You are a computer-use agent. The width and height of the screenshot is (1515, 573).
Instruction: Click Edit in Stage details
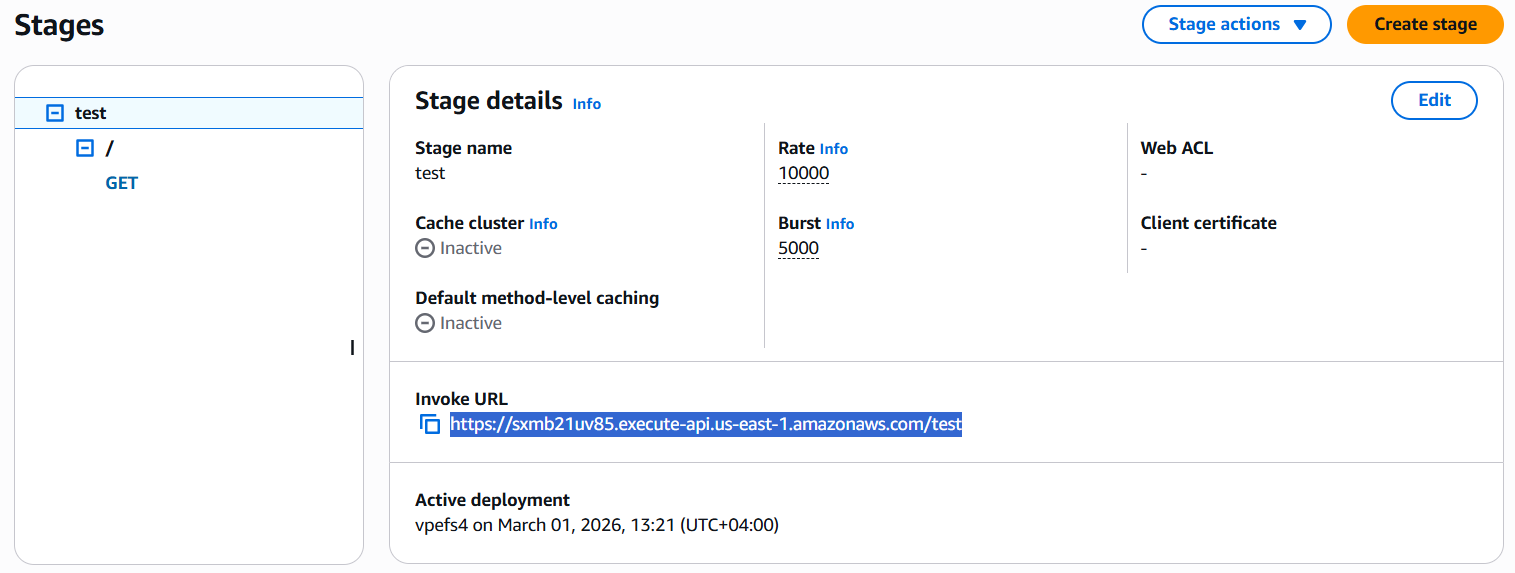click(x=1434, y=100)
